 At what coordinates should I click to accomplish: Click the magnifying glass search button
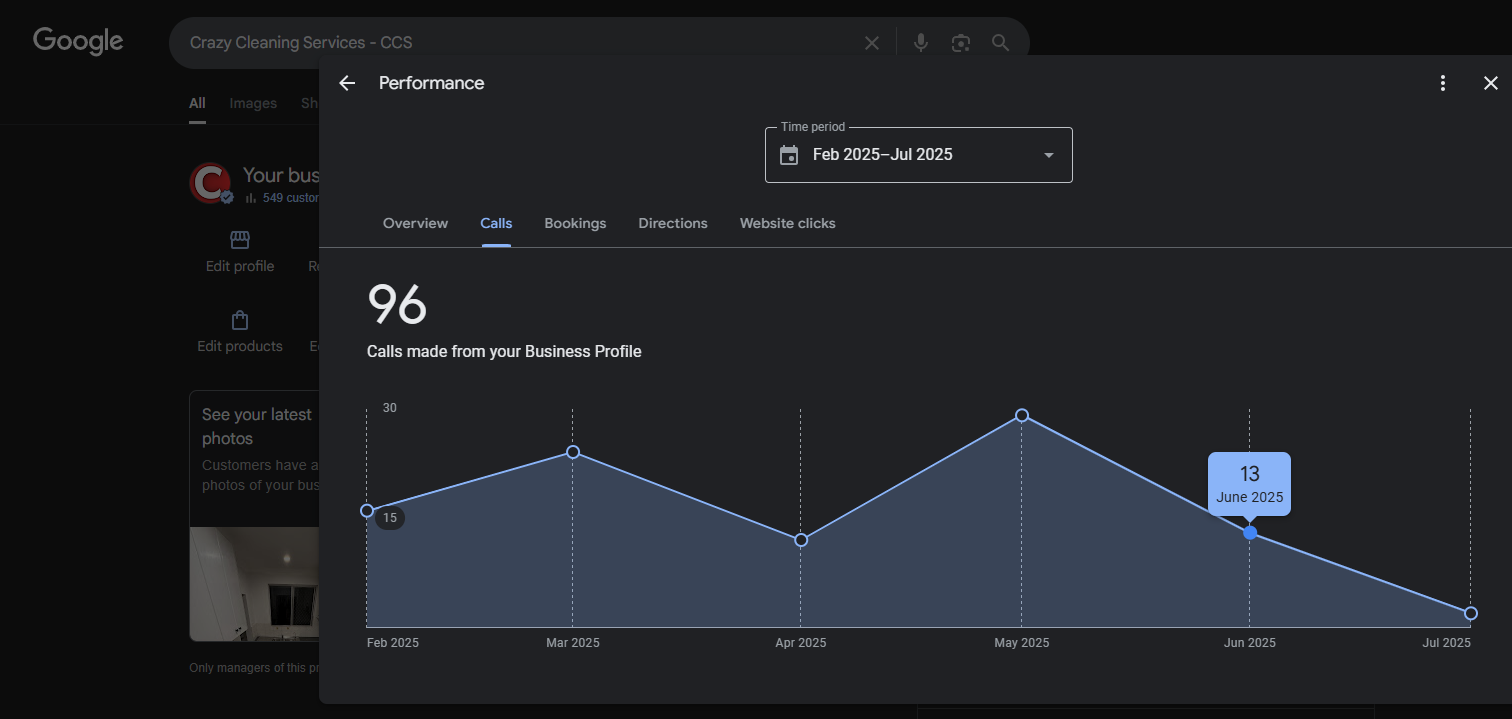click(1000, 43)
